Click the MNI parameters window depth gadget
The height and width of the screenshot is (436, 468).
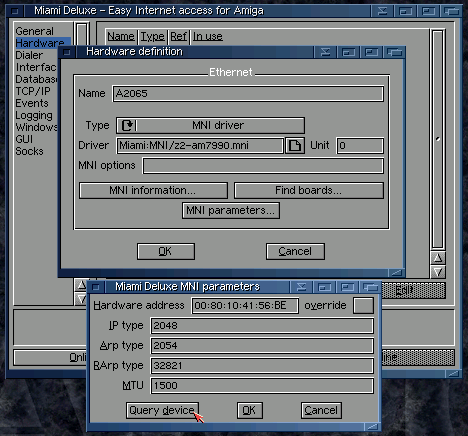[x=370, y=287]
